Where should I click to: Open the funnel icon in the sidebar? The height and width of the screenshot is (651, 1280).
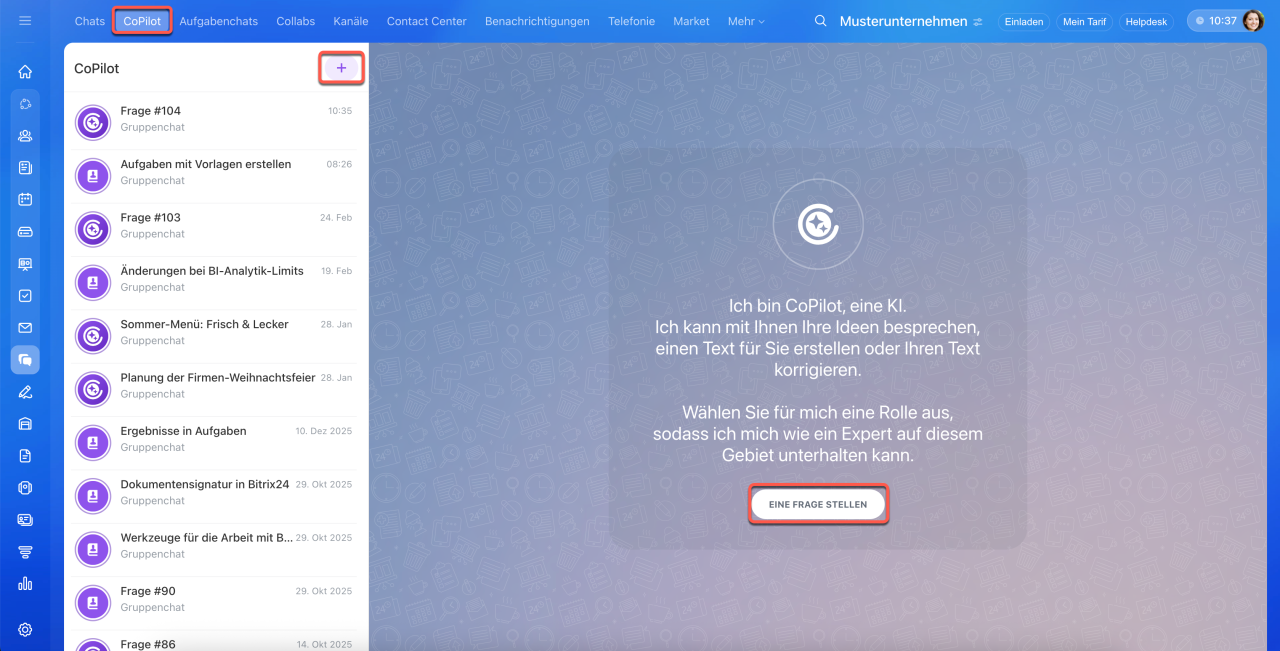coord(25,552)
